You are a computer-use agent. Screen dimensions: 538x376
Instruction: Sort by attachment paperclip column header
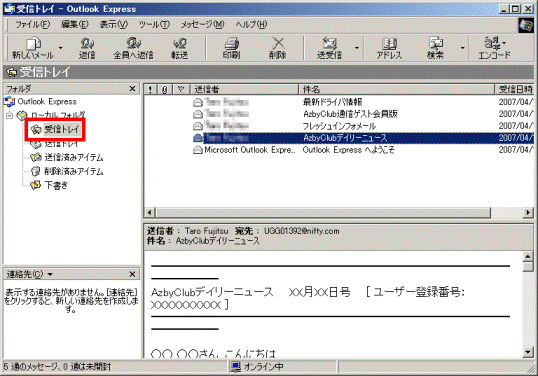click(165, 90)
